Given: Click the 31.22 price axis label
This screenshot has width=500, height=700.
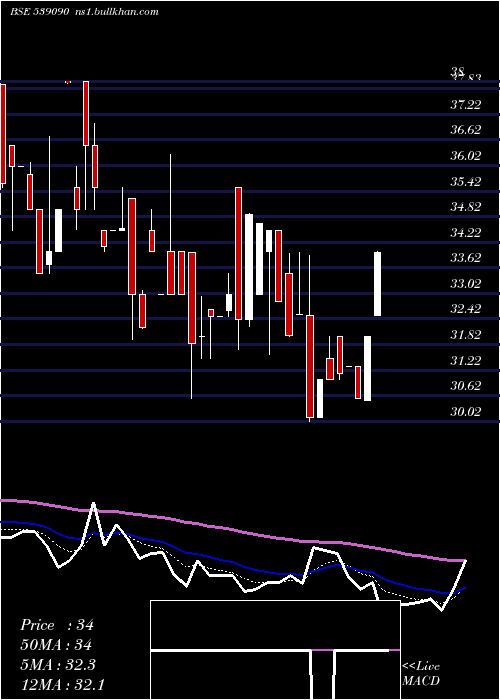Looking at the screenshot, I should tap(466, 360).
